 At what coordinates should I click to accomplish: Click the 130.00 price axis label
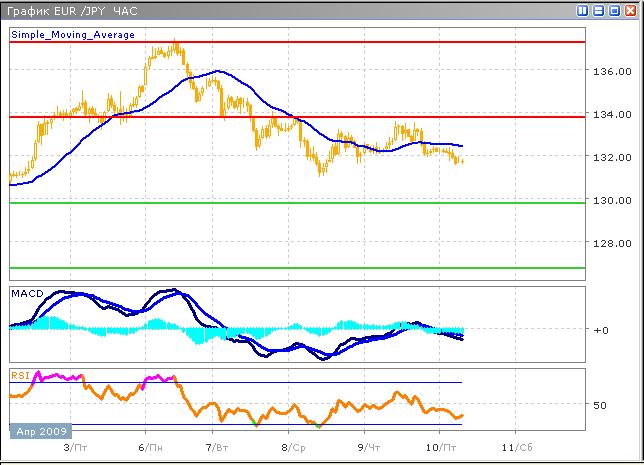[612, 200]
